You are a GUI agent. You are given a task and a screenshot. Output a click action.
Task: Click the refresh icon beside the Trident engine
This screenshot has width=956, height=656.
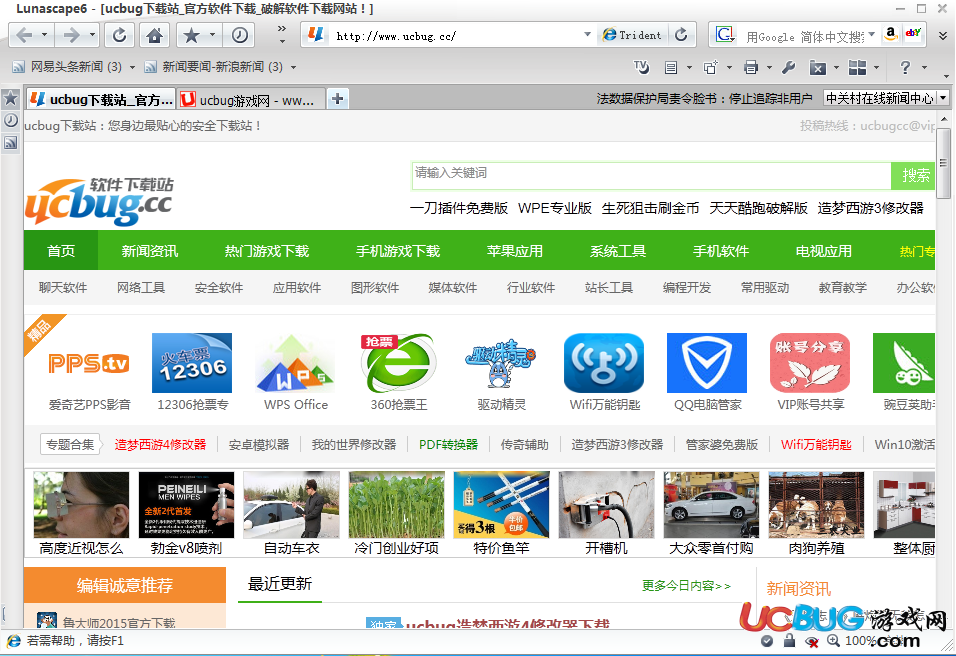coord(681,35)
